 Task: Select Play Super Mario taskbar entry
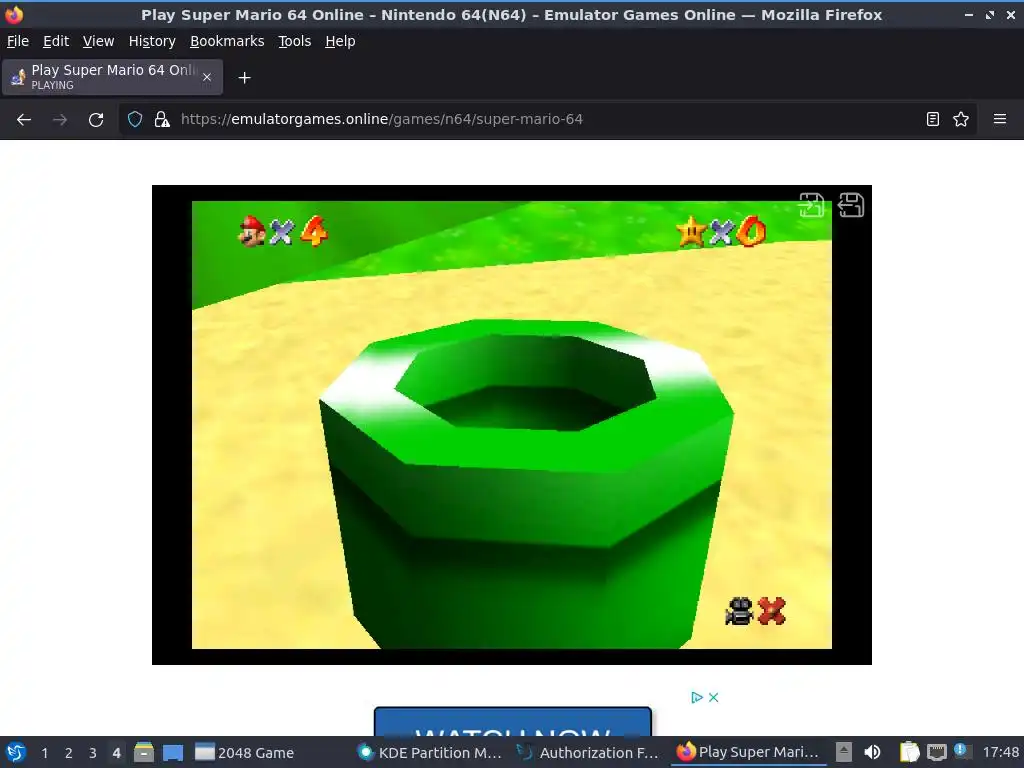tap(748, 752)
